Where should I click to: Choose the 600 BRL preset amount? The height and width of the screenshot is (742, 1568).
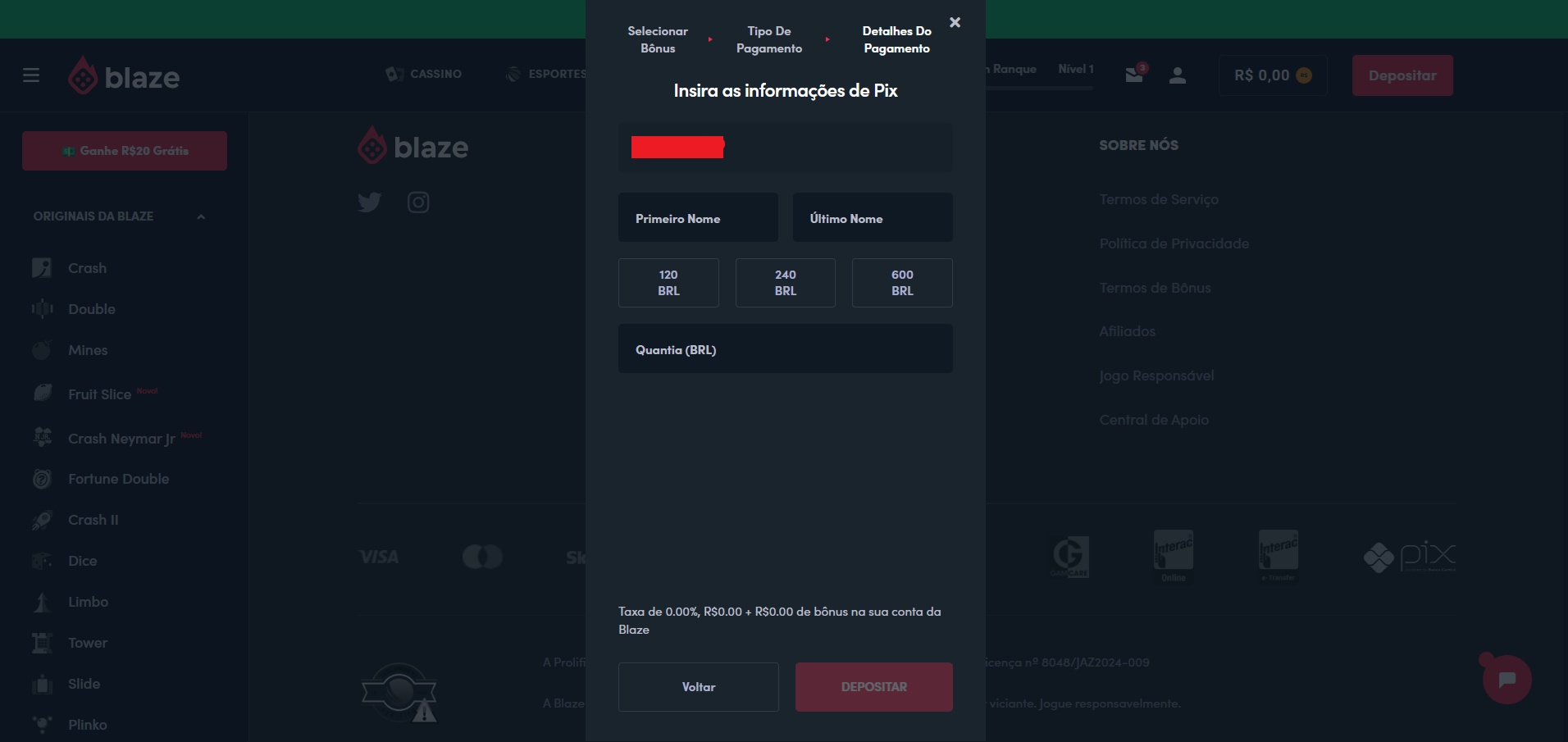[902, 283]
